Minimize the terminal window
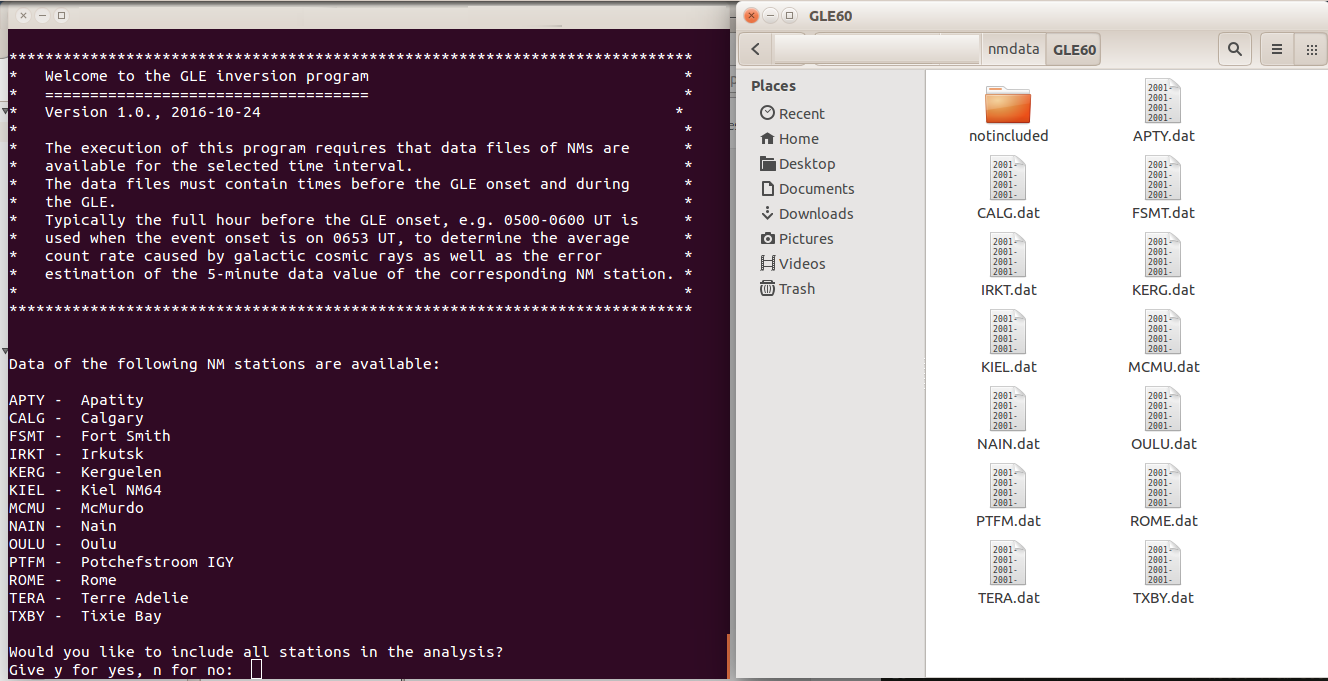The width and height of the screenshot is (1328, 681). coord(42,16)
